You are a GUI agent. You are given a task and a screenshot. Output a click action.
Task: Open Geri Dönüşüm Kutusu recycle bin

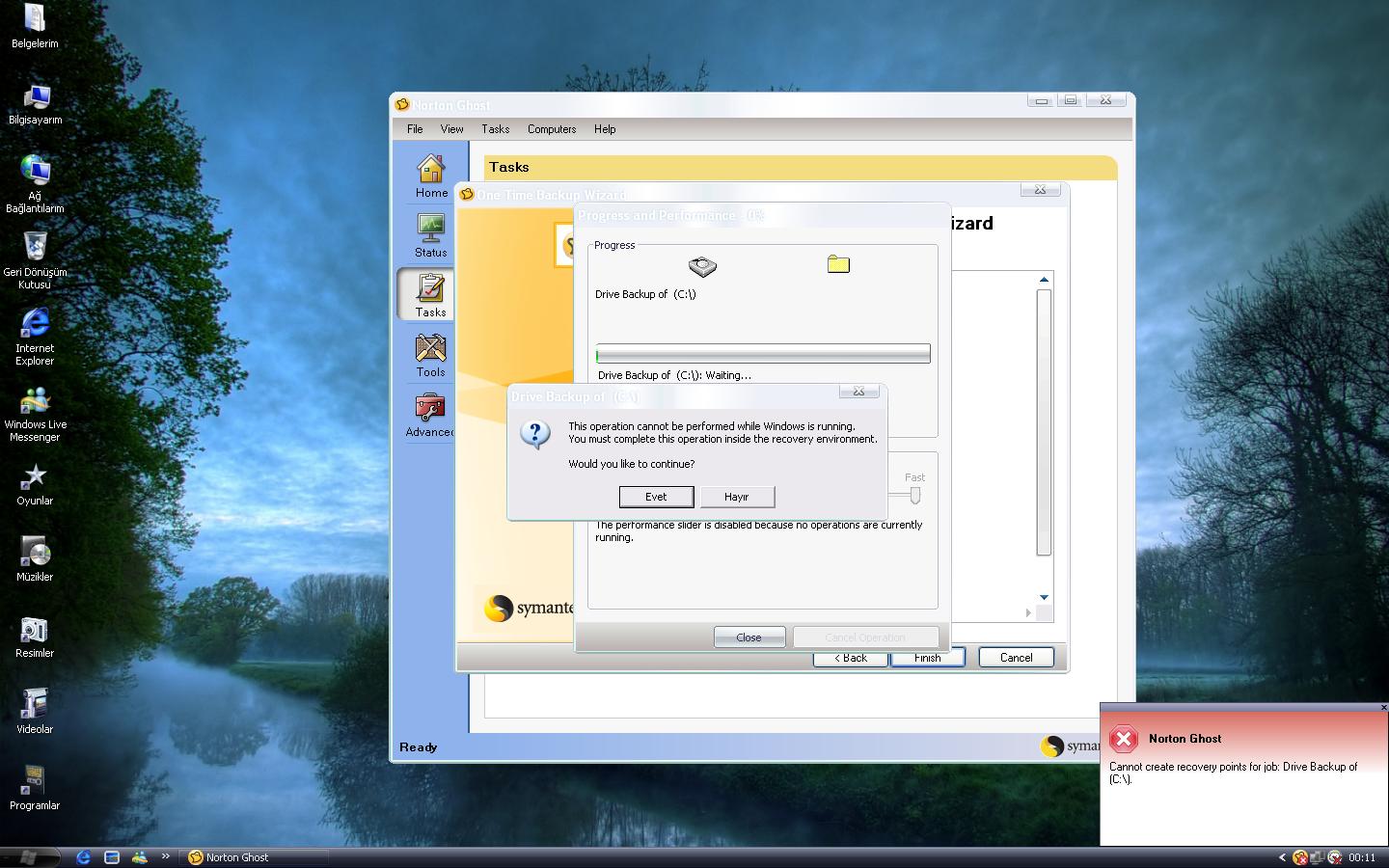click(x=35, y=260)
